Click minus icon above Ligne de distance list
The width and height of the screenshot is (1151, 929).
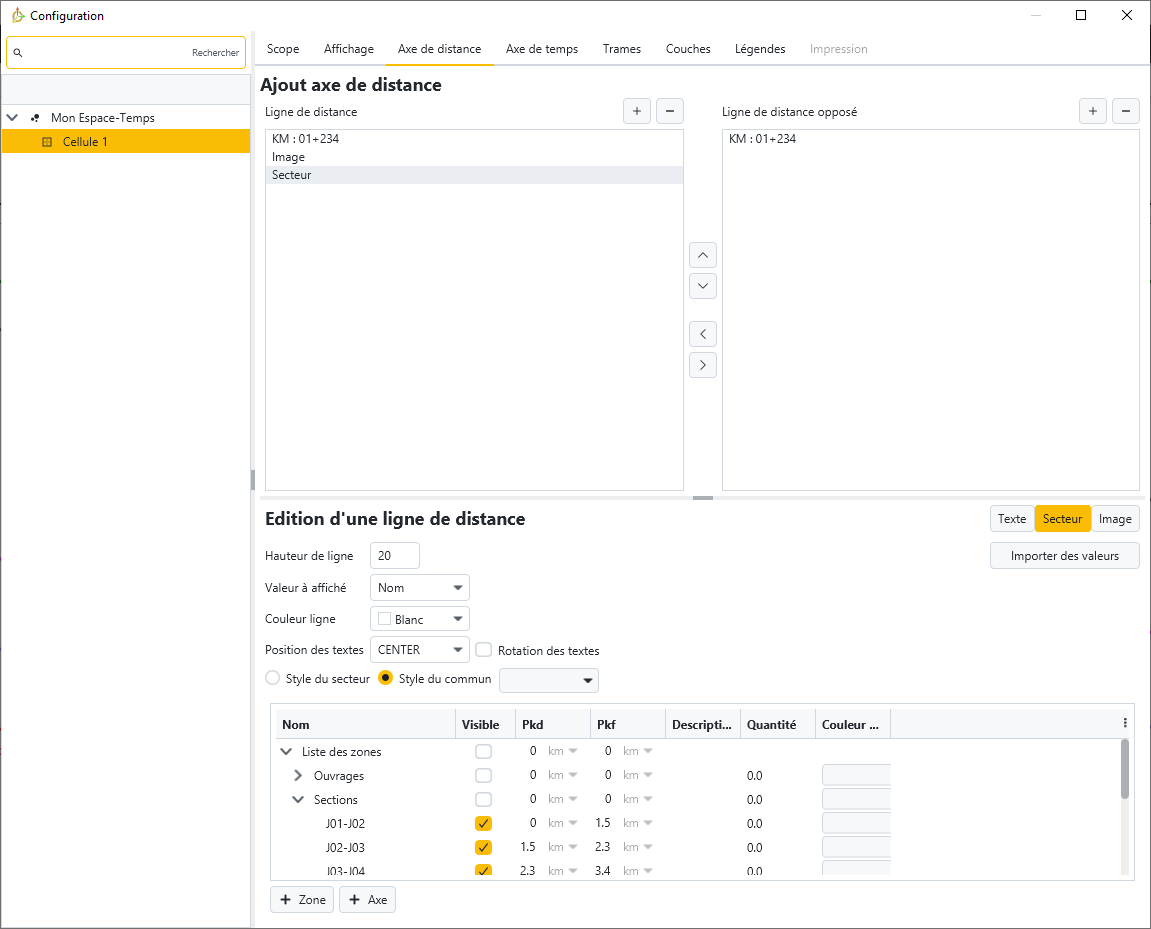[x=670, y=111]
